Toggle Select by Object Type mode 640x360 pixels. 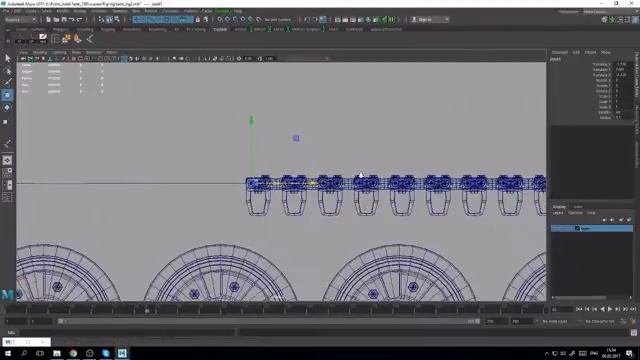[109, 20]
